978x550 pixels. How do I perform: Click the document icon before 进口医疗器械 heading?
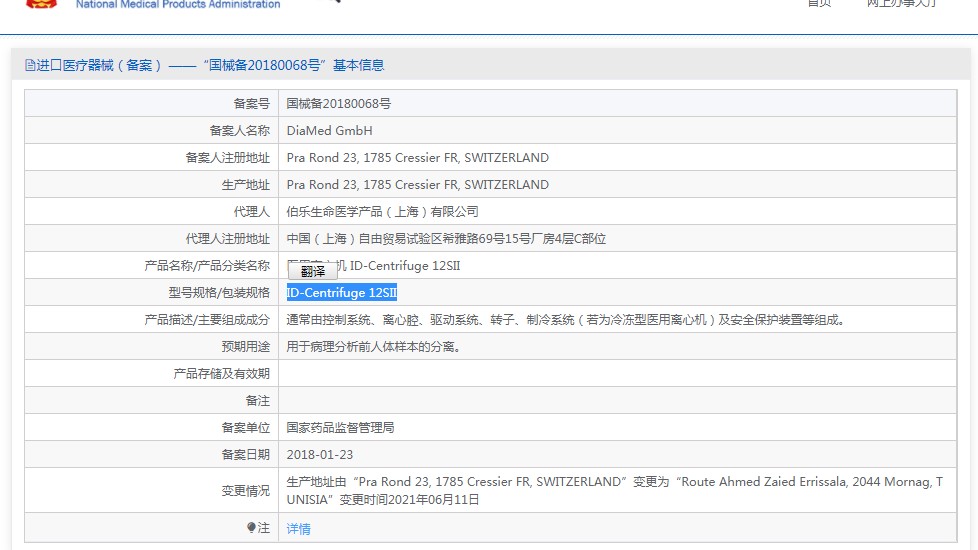tap(30, 65)
